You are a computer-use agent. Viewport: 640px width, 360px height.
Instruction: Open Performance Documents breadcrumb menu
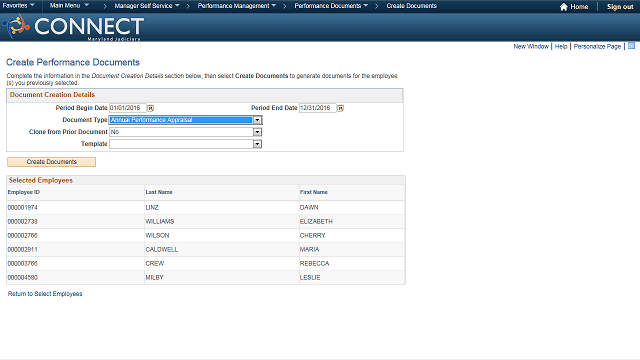pyautogui.click(x=331, y=6)
